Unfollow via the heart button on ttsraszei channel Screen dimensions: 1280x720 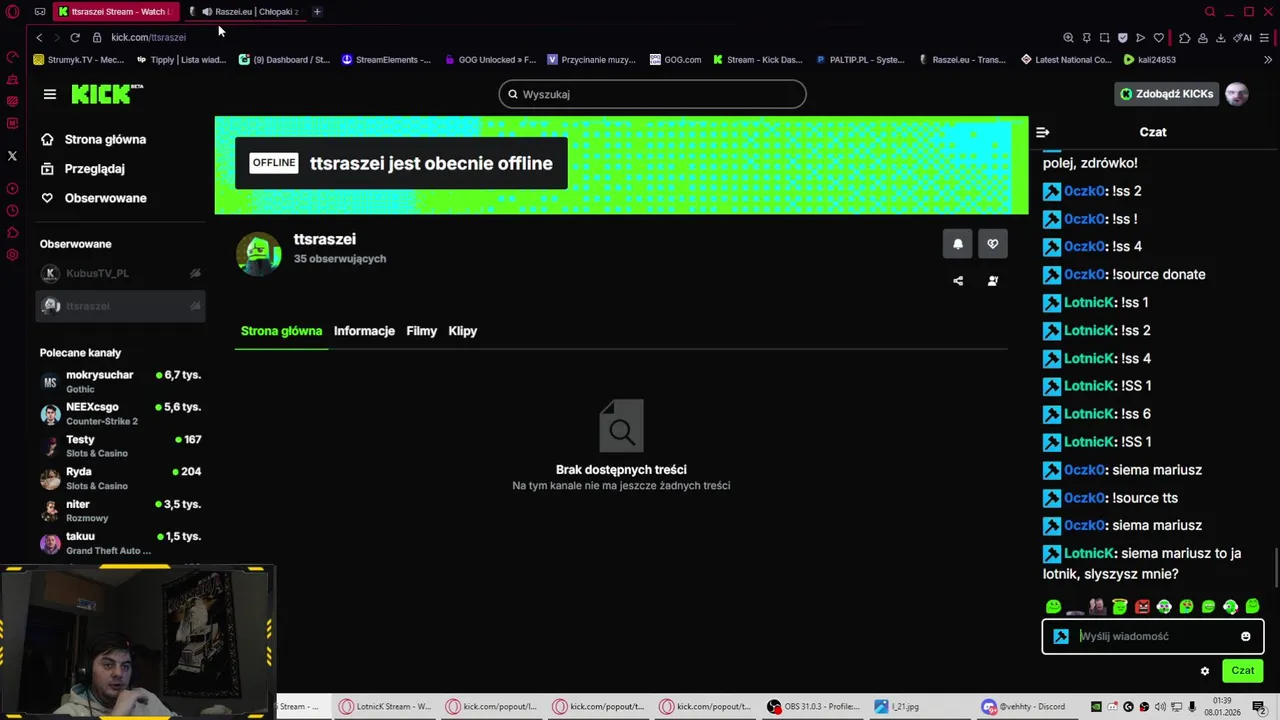[992, 244]
